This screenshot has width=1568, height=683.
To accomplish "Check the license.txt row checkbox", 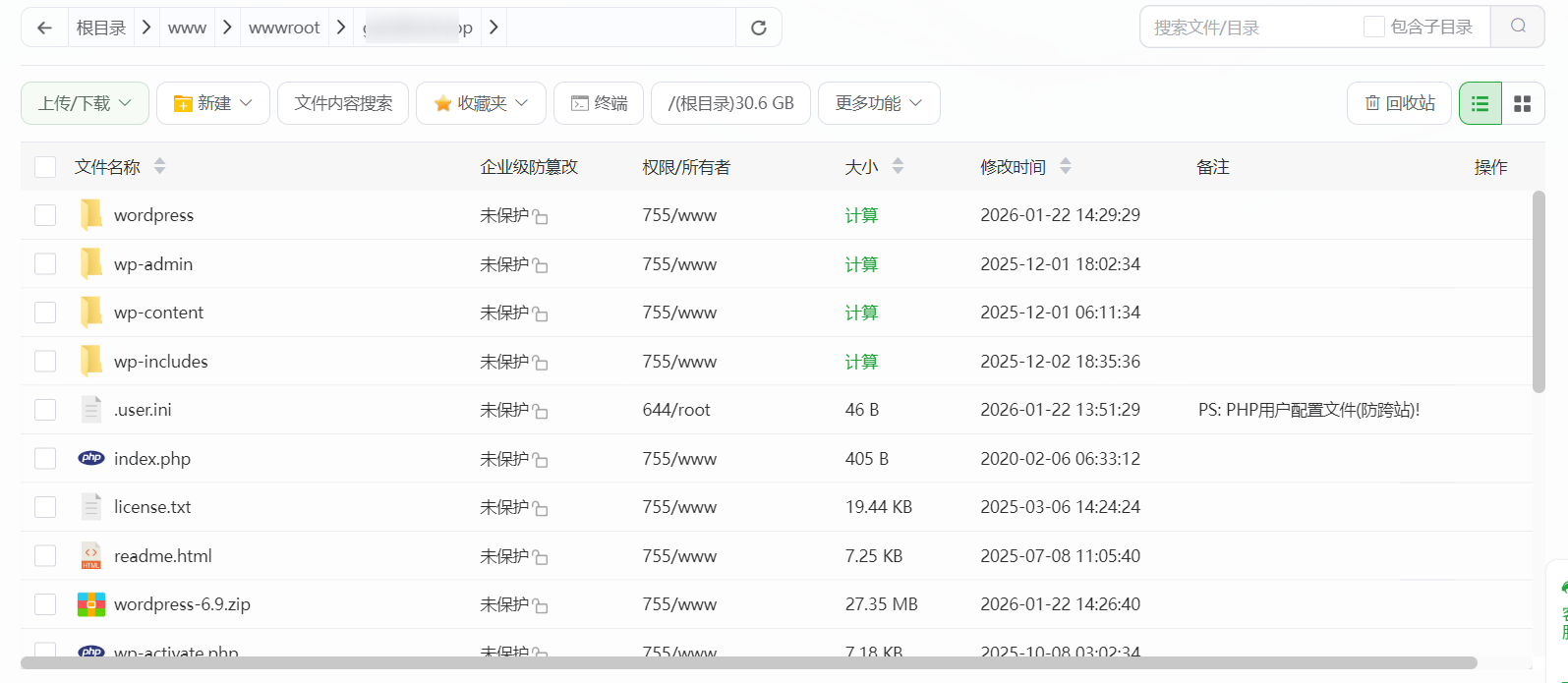I will tap(45, 507).
